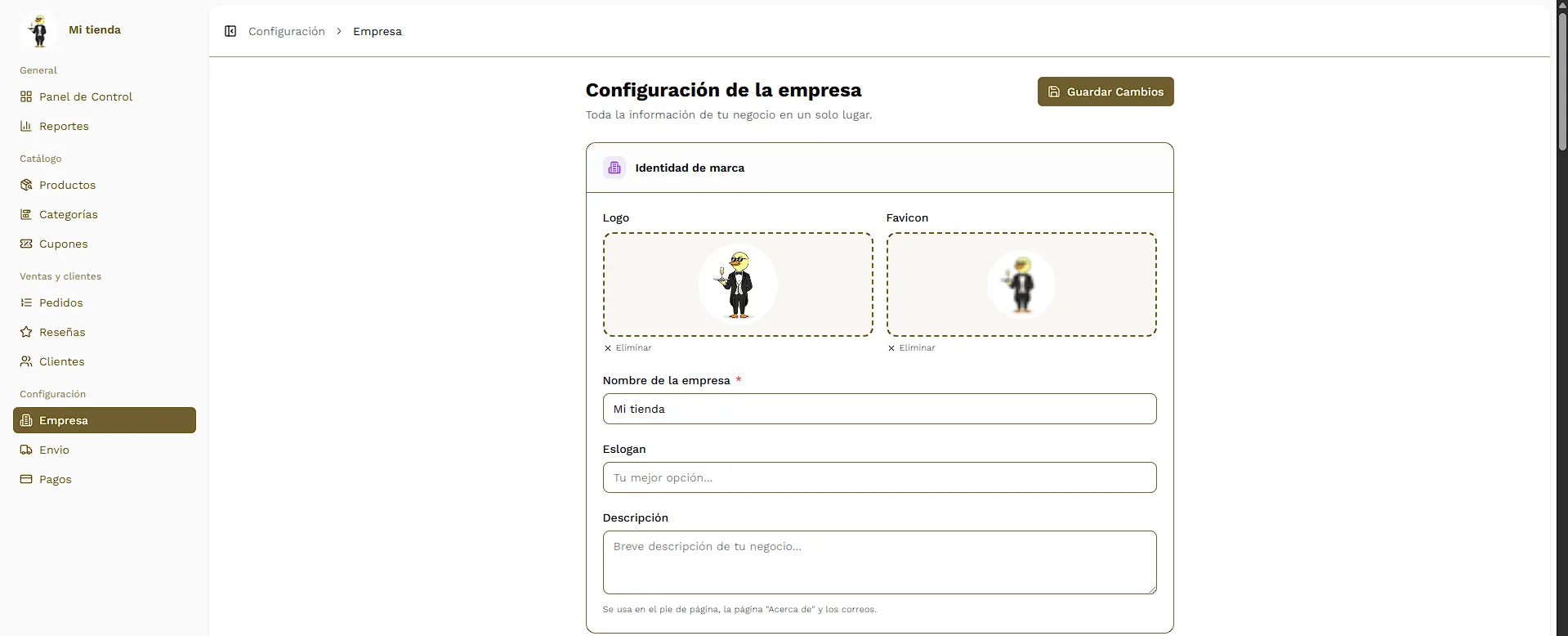Click the Guardar Cambios button
This screenshot has width=1568, height=636.
[x=1106, y=92]
